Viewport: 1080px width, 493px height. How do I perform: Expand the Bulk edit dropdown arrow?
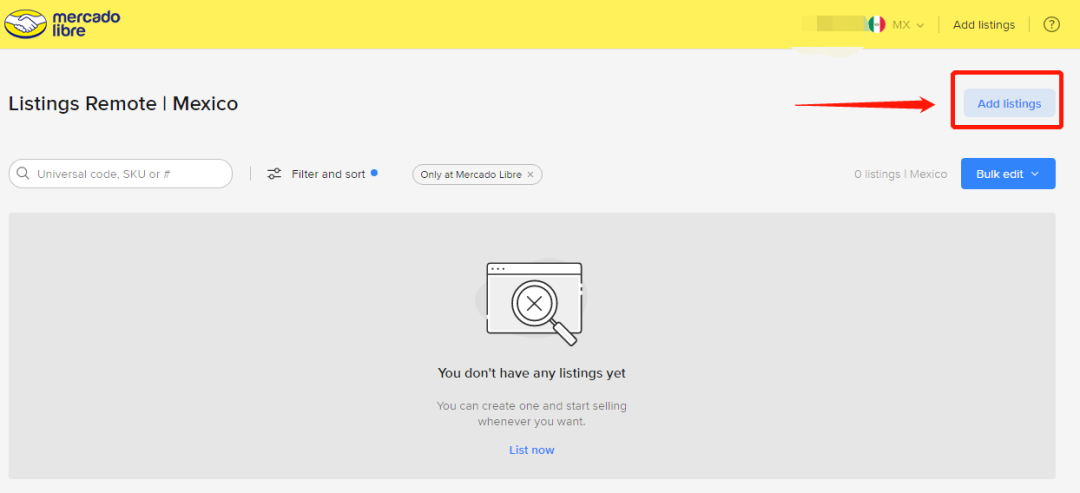[x=1035, y=174]
